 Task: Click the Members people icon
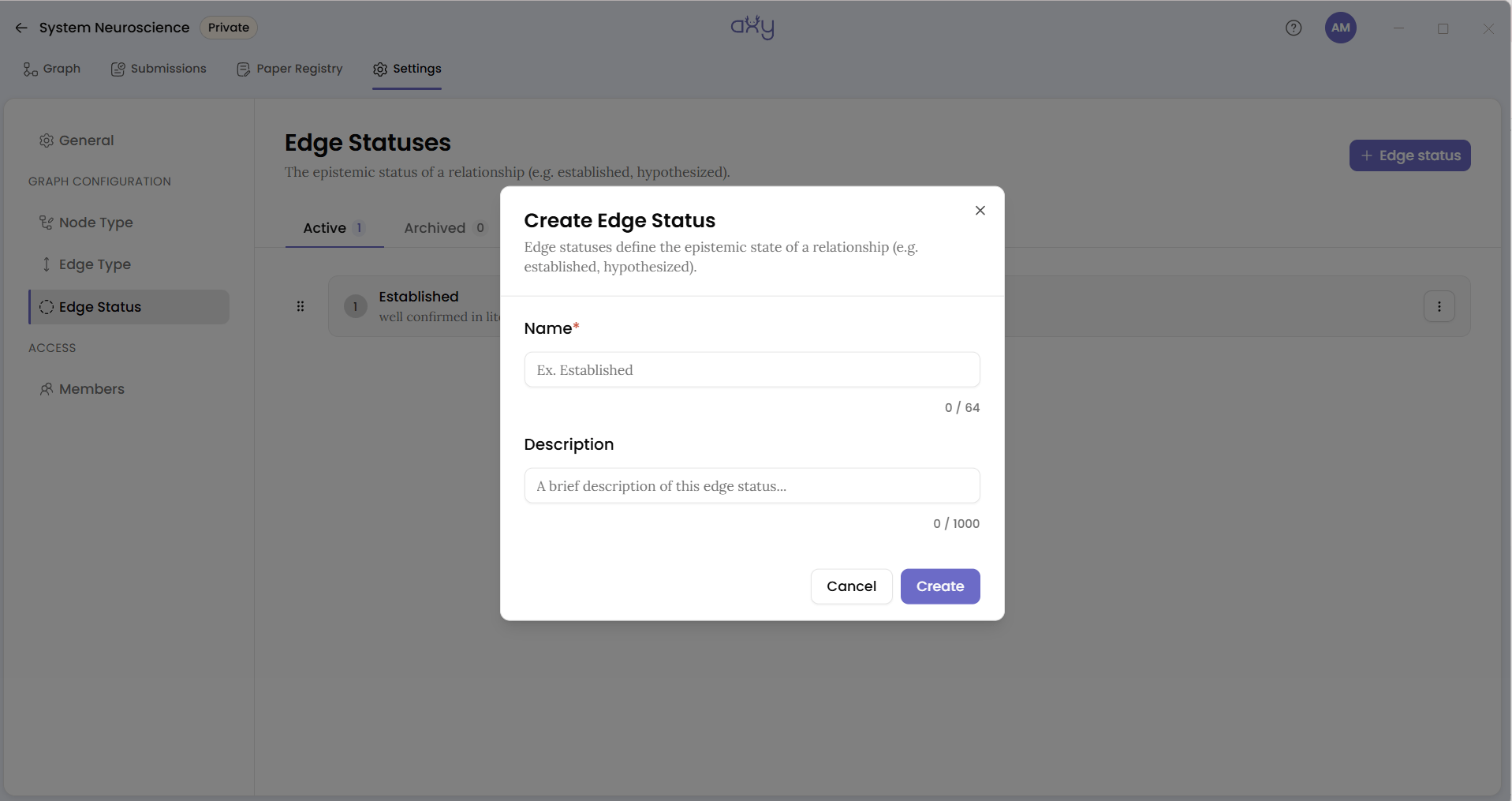click(47, 389)
